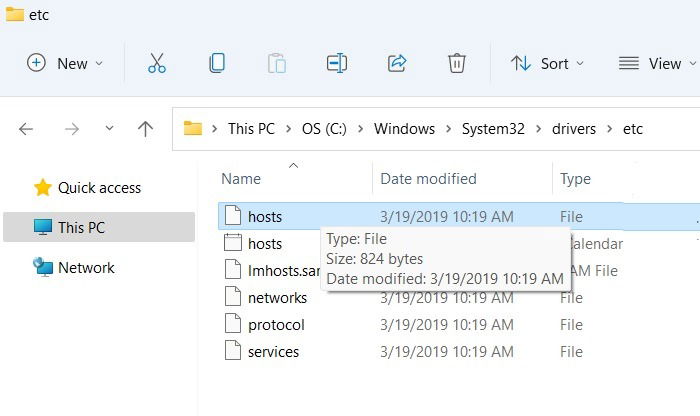The image size is (700, 416).
Task: Go back with the left arrow
Action: point(26,129)
